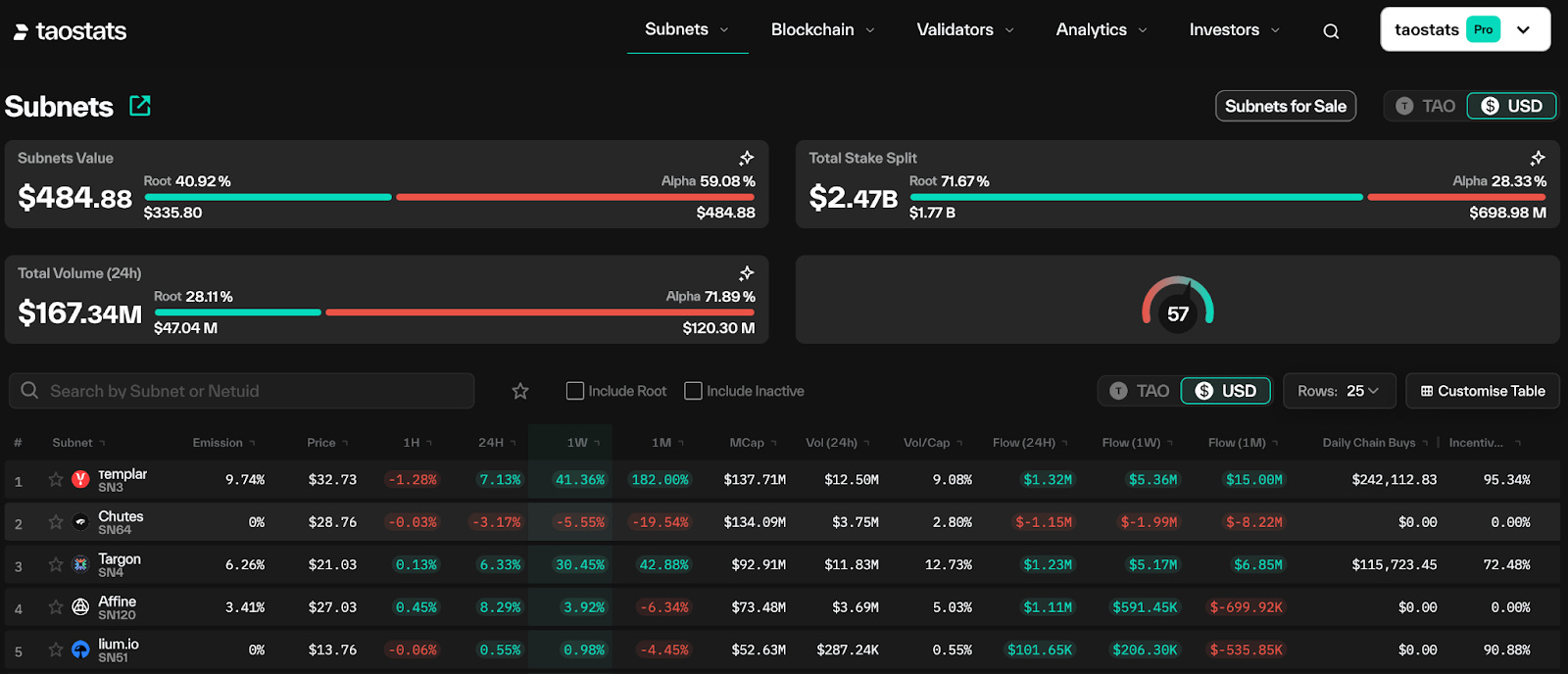Open Rows 25 dropdown
The height and width of the screenshot is (674, 1568).
[1338, 391]
